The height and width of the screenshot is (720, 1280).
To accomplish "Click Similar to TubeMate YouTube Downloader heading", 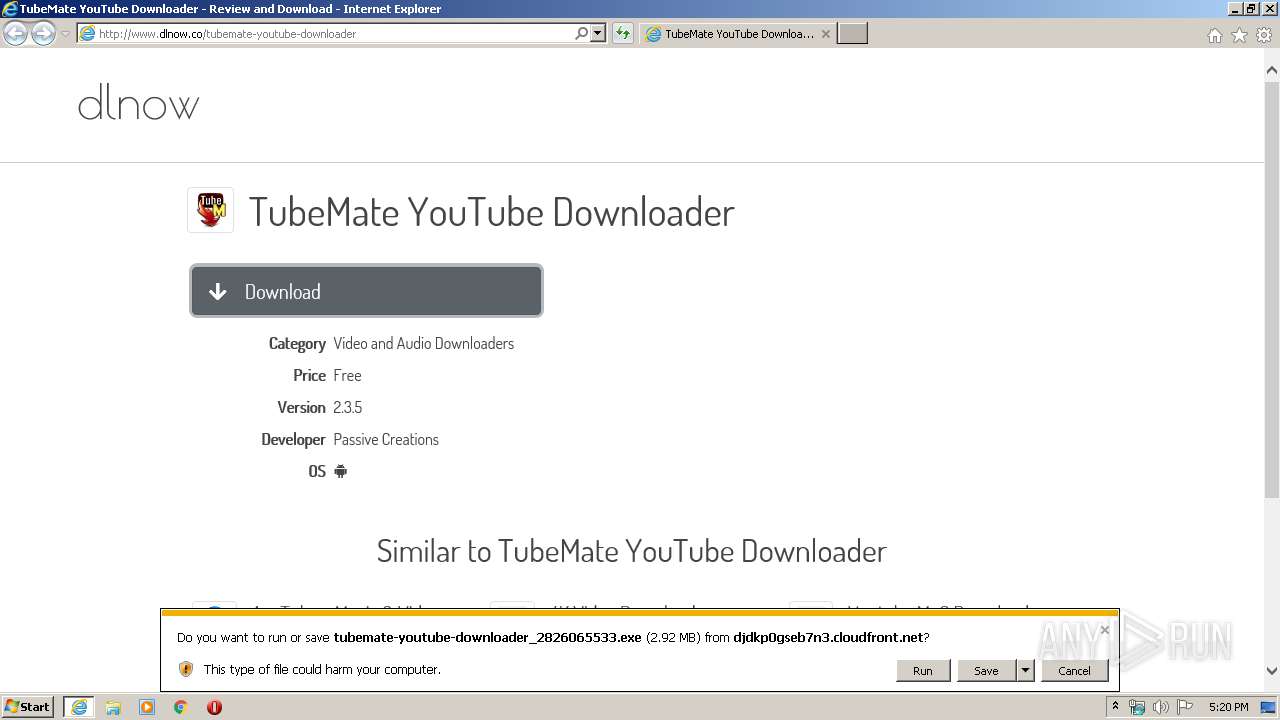I will click(631, 551).
